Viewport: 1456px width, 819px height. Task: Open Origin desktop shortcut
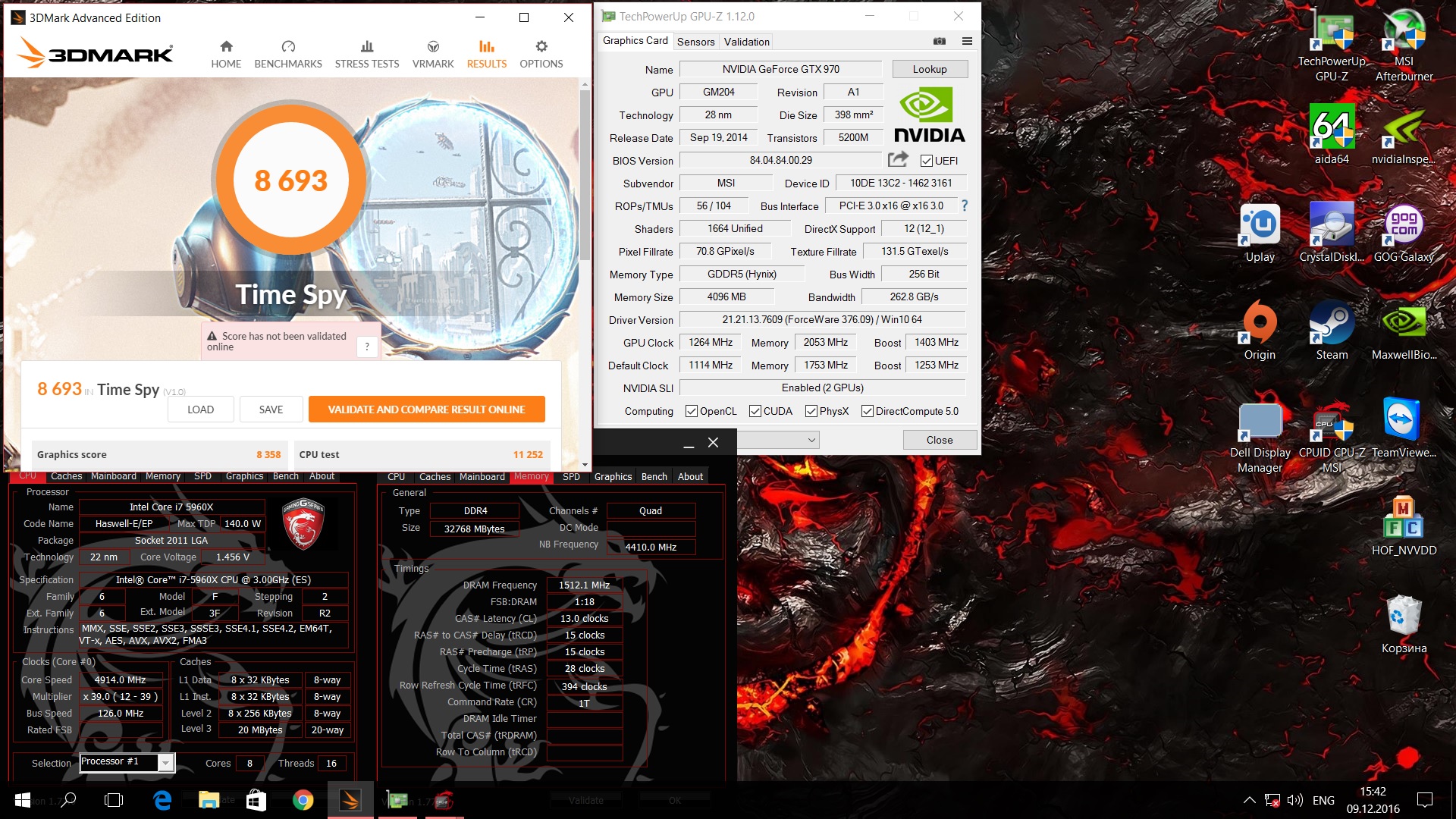click(x=1260, y=331)
